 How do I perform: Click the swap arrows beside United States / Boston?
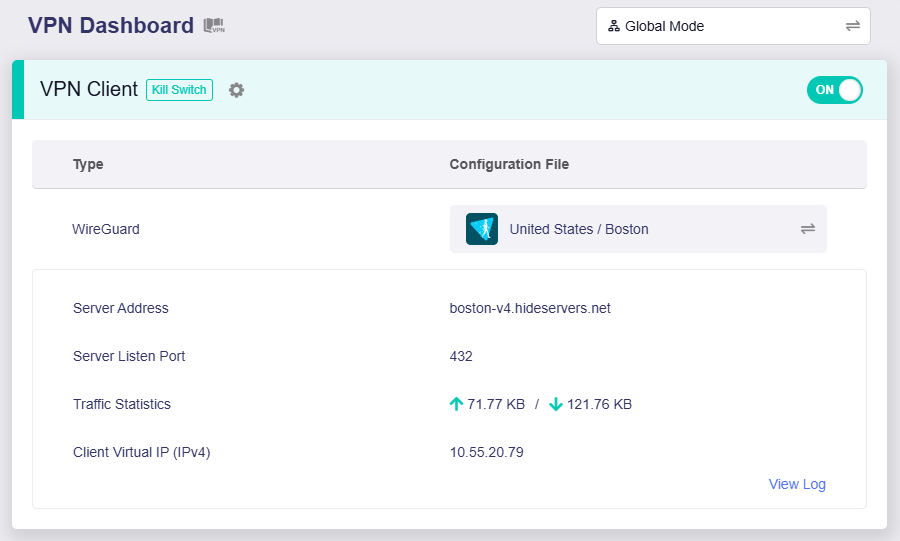[x=808, y=229]
